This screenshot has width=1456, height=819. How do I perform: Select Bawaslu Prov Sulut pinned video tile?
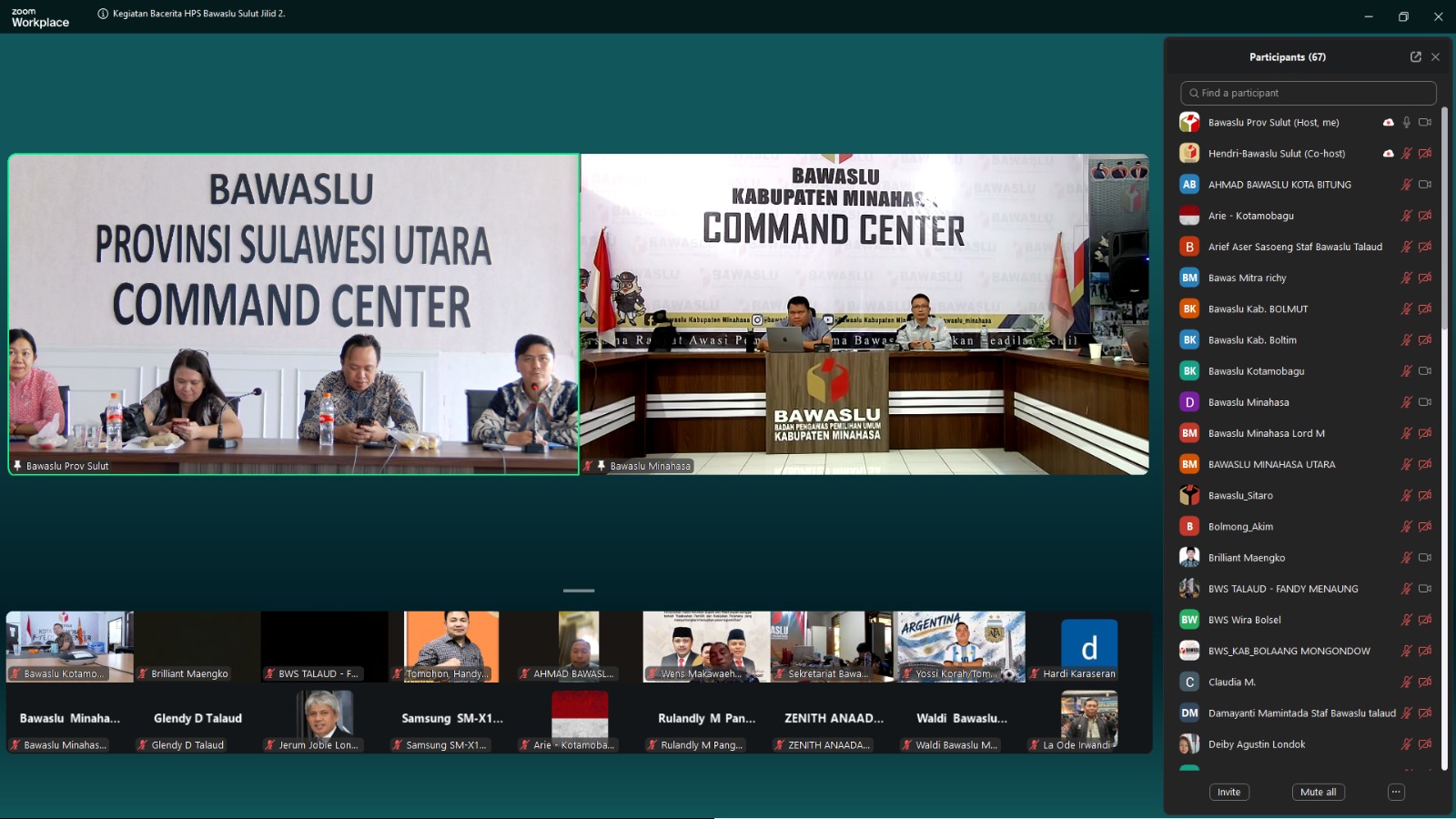pyautogui.click(x=294, y=314)
